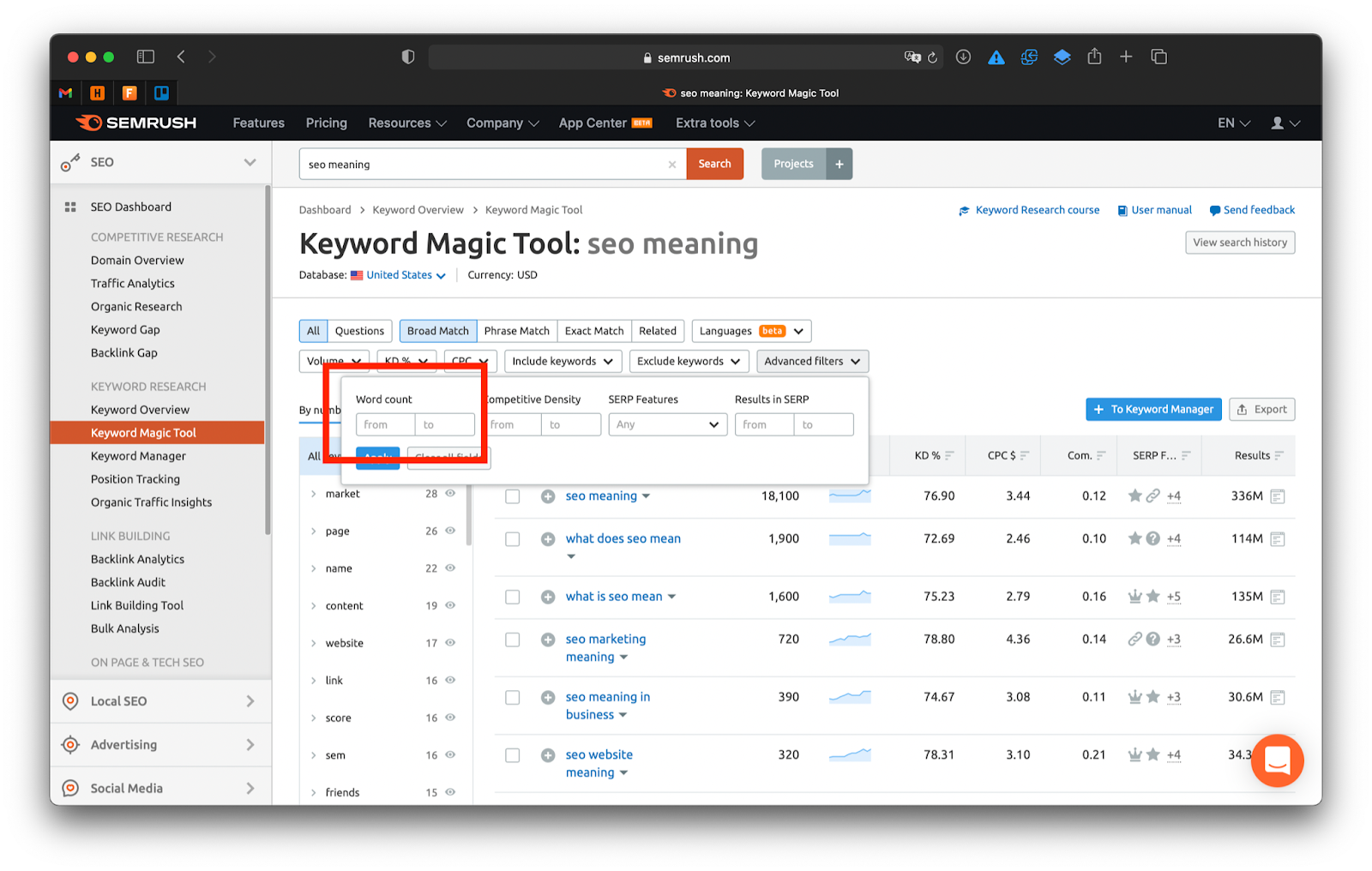Click the orange Search button
Image resolution: width=1372 pixels, height=871 pixels.
click(714, 164)
